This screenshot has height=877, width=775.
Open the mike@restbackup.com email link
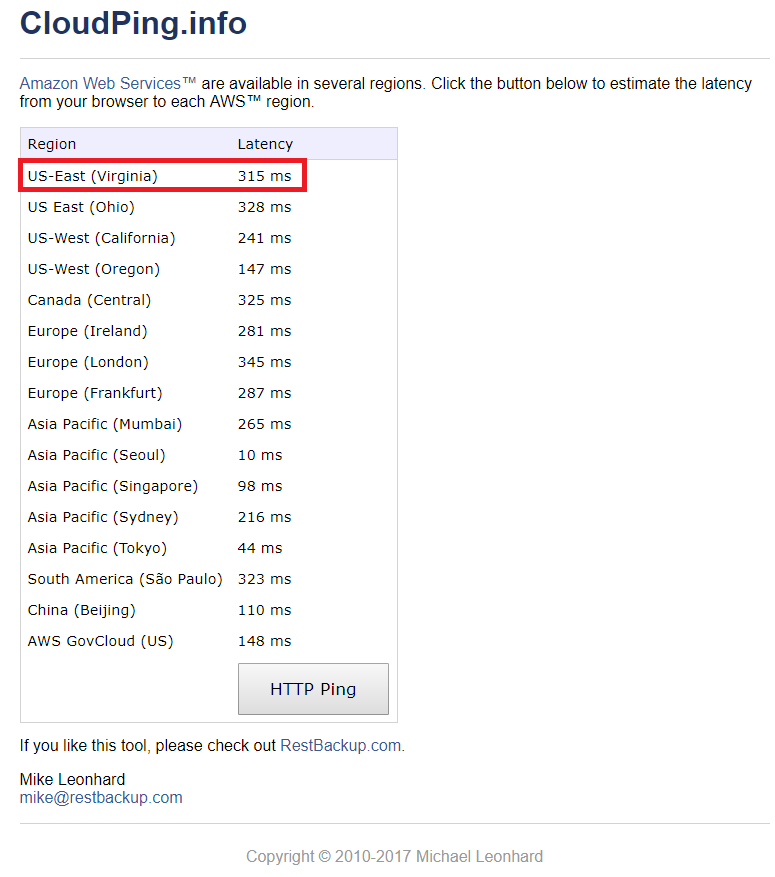click(x=101, y=798)
